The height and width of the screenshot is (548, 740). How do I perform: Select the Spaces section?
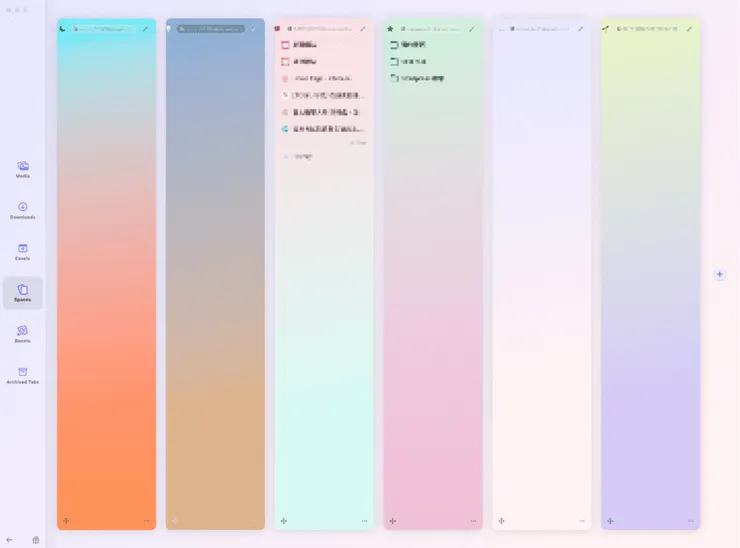[23, 293]
